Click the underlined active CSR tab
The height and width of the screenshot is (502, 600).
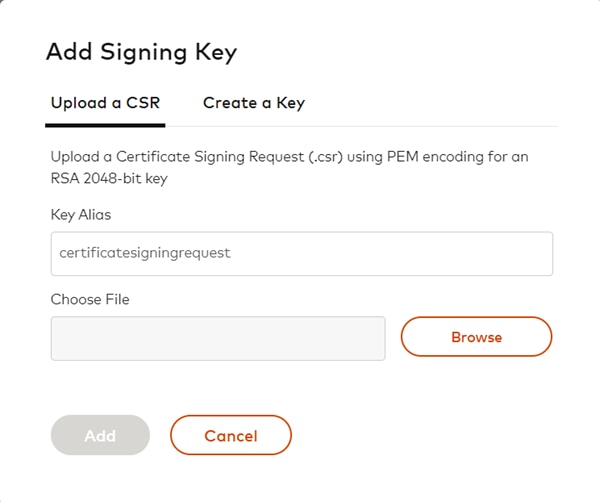pyautogui.click(x=105, y=102)
